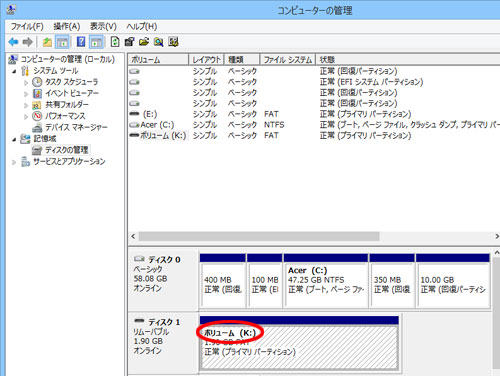Viewport: 500px width, 376px height.
Task: Sort by the レイアウト column header
Action: pos(207,60)
